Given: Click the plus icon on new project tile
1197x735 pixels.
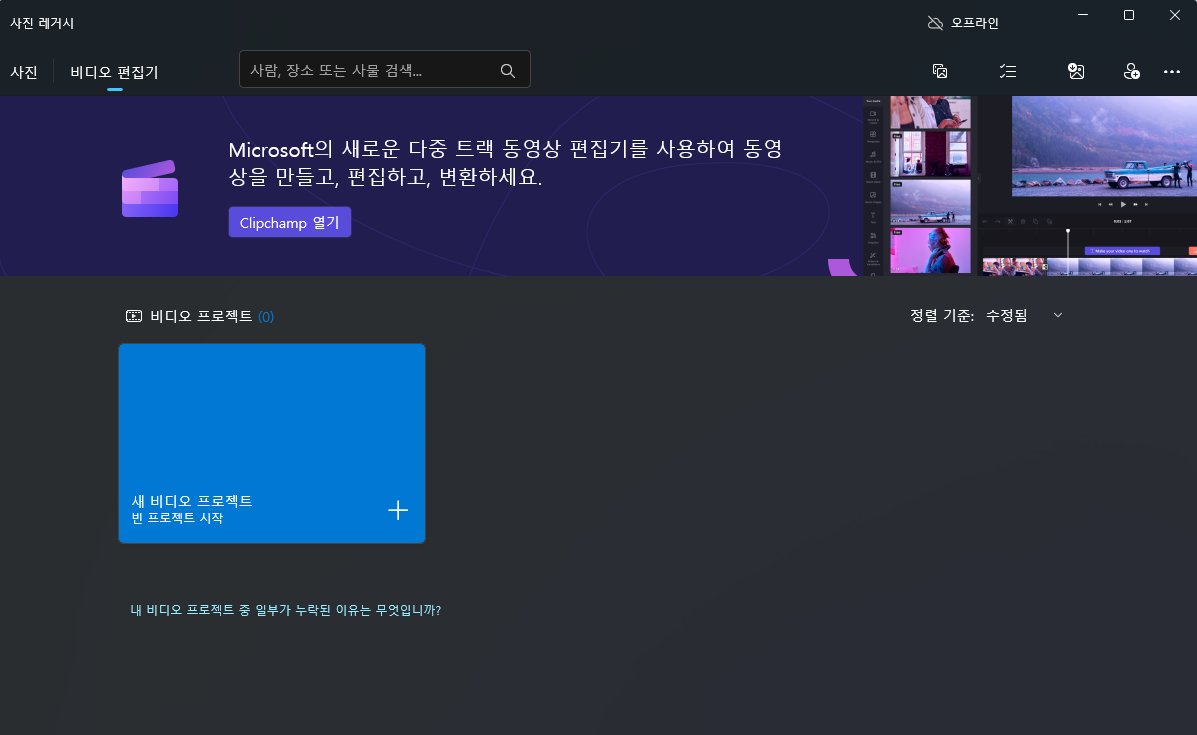Looking at the screenshot, I should [x=398, y=510].
